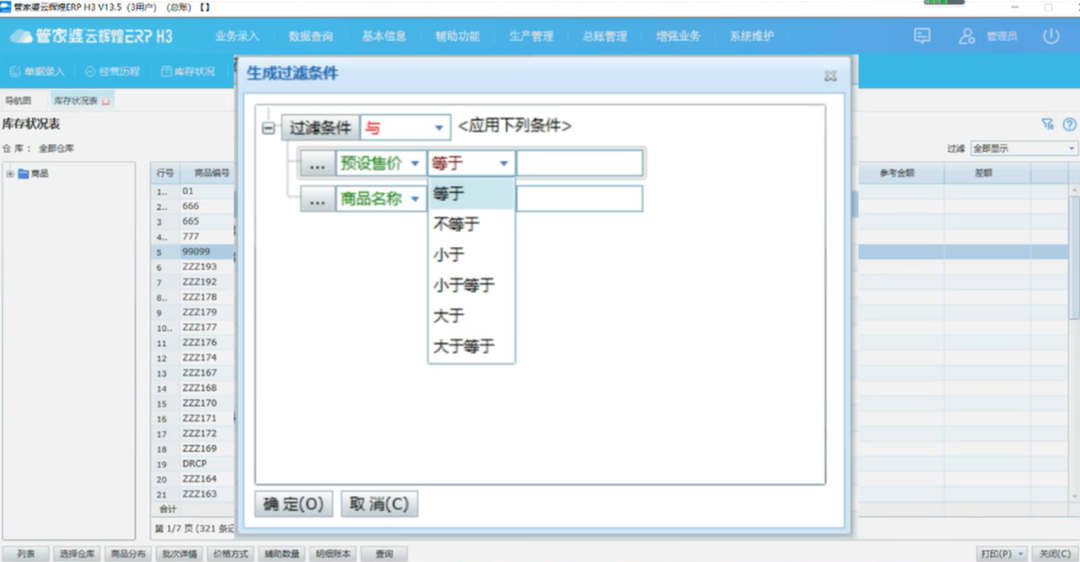Click the 批次详情 button
The image size is (1080, 562).
pos(180,554)
